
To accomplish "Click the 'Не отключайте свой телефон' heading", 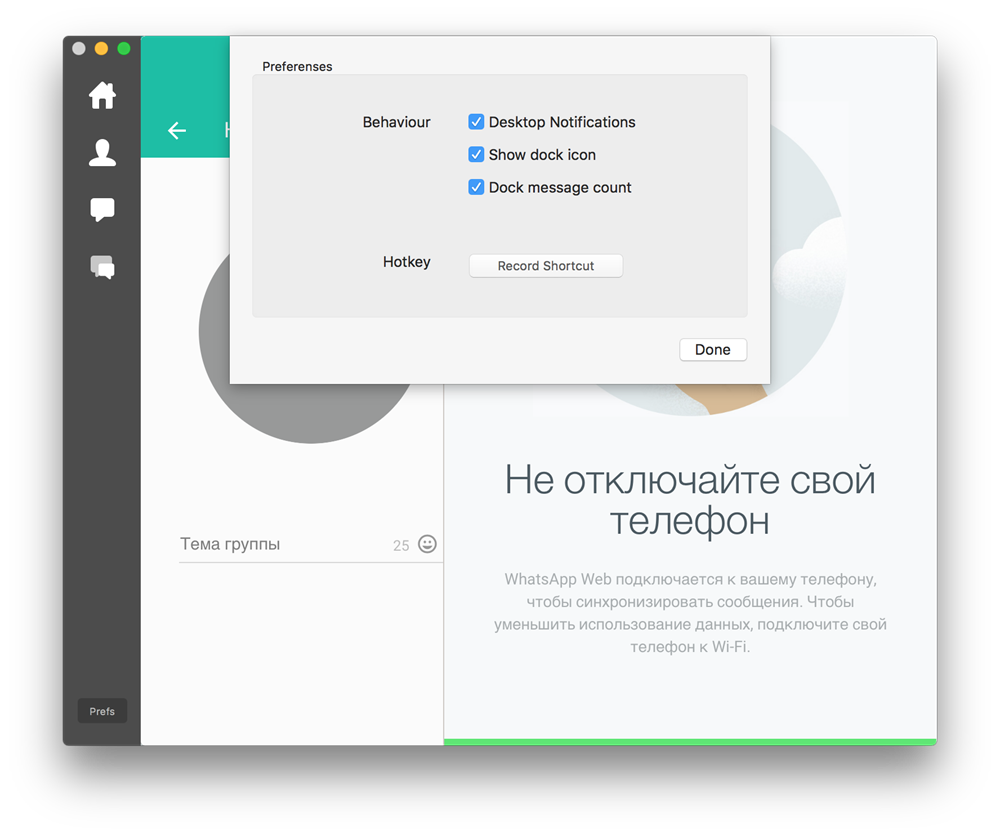I will click(x=690, y=500).
